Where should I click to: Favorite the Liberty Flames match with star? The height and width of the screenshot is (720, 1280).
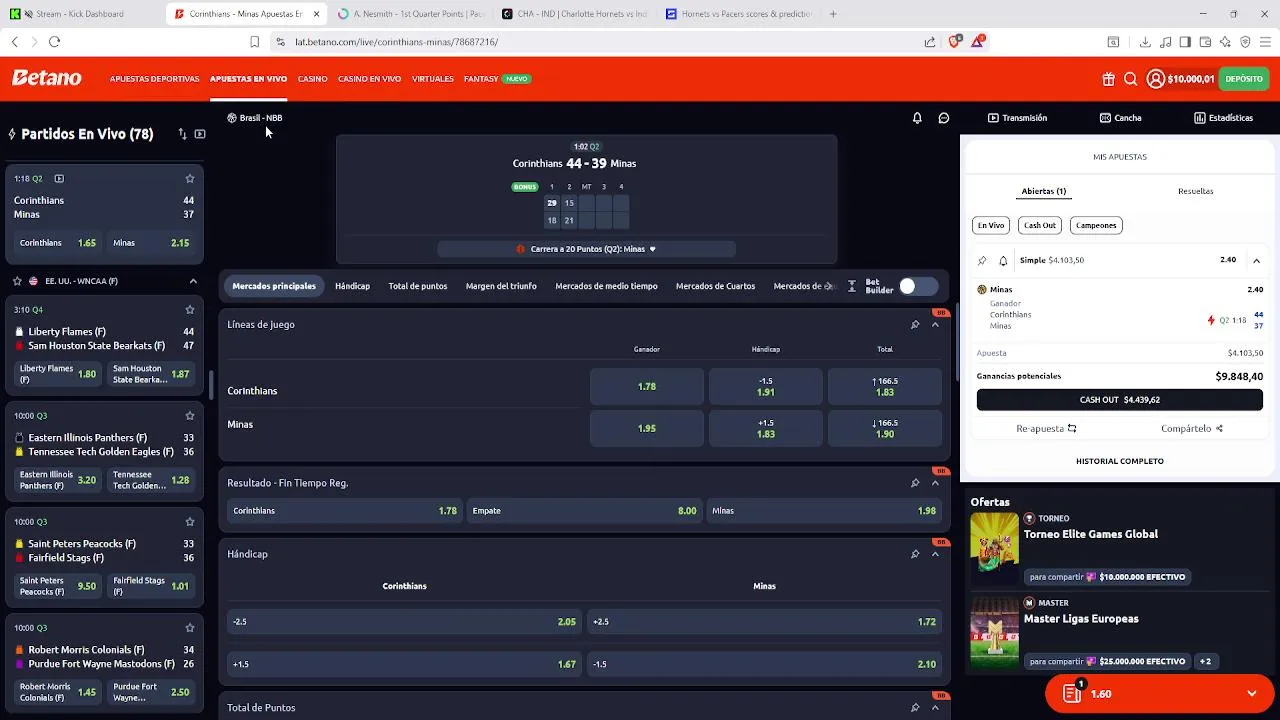coord(189,310)
